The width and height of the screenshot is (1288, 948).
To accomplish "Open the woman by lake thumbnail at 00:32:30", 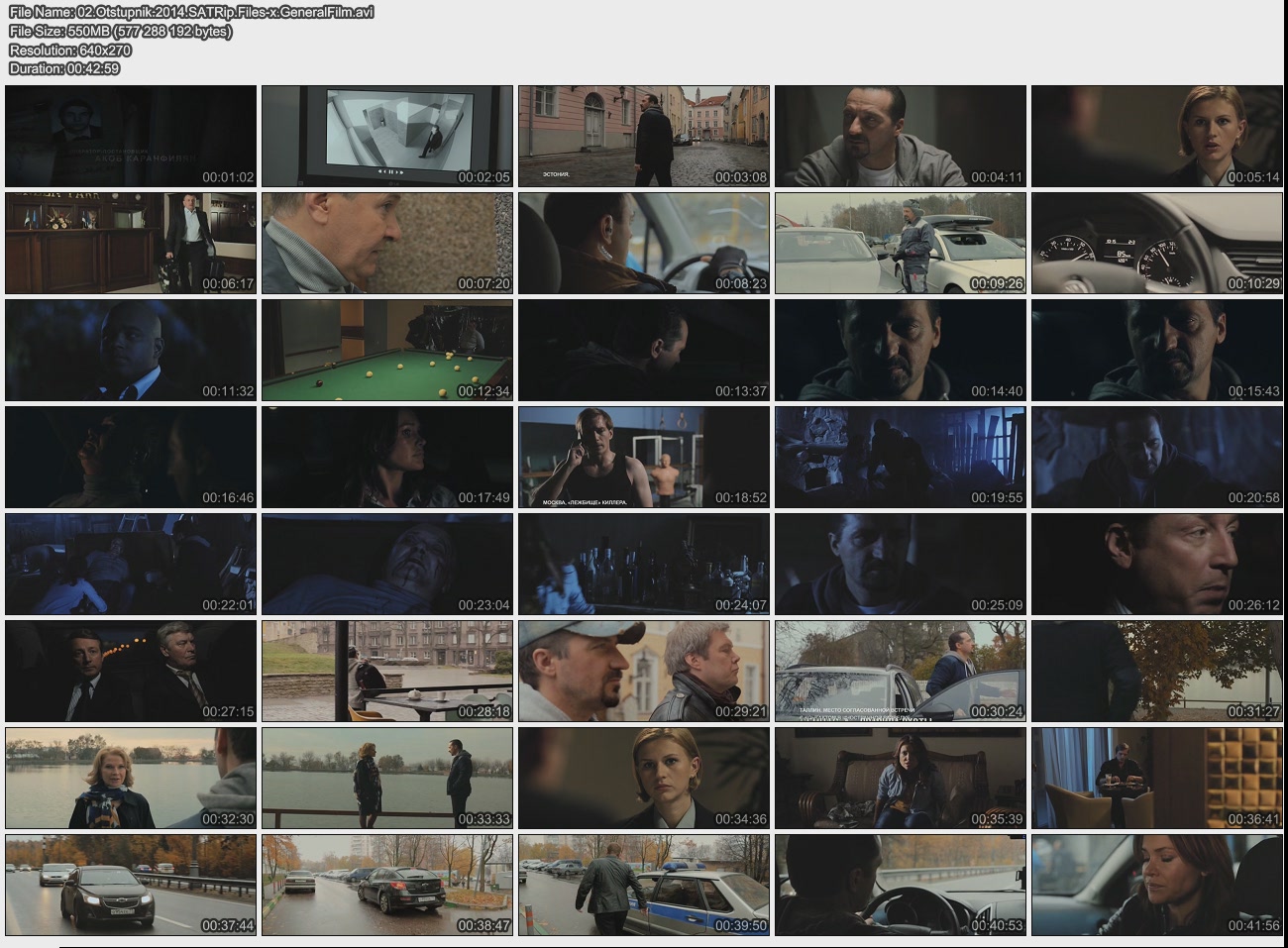I will (131, 778).
